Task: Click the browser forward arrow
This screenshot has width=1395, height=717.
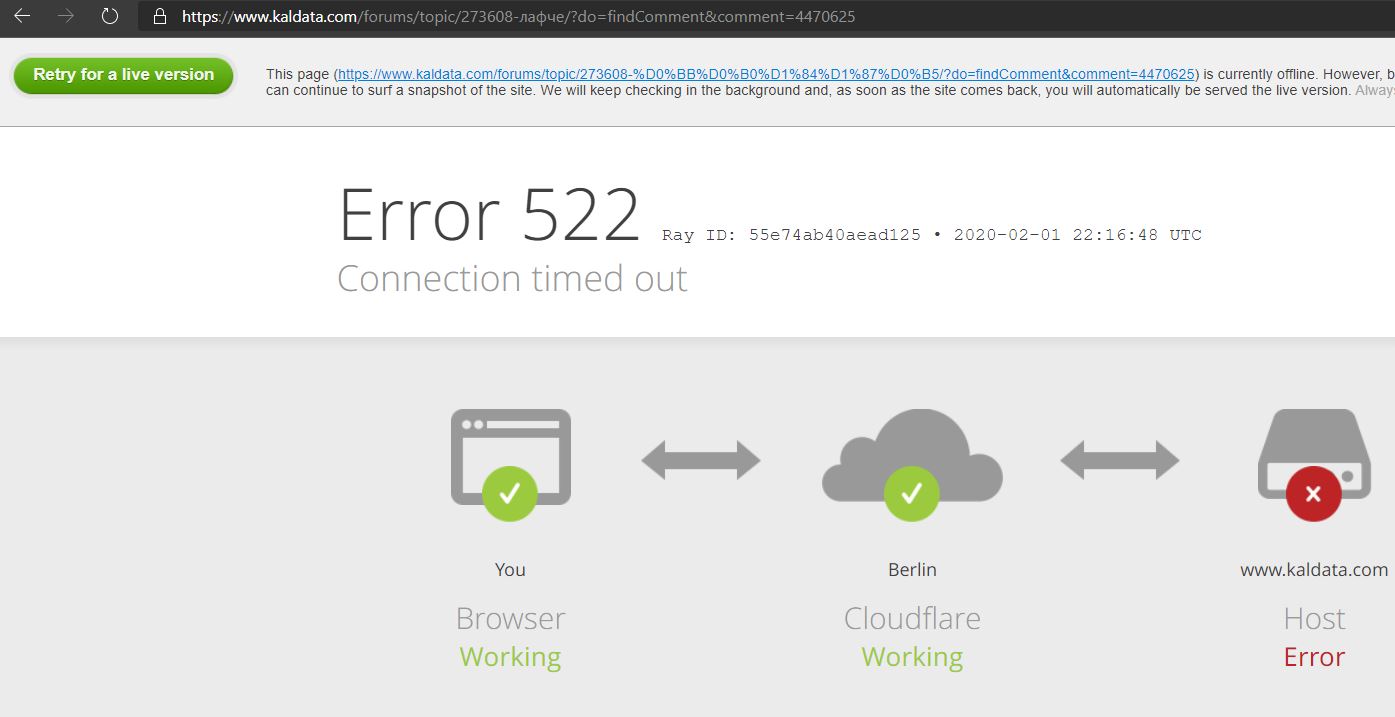Action: click(x=66, y=16)
